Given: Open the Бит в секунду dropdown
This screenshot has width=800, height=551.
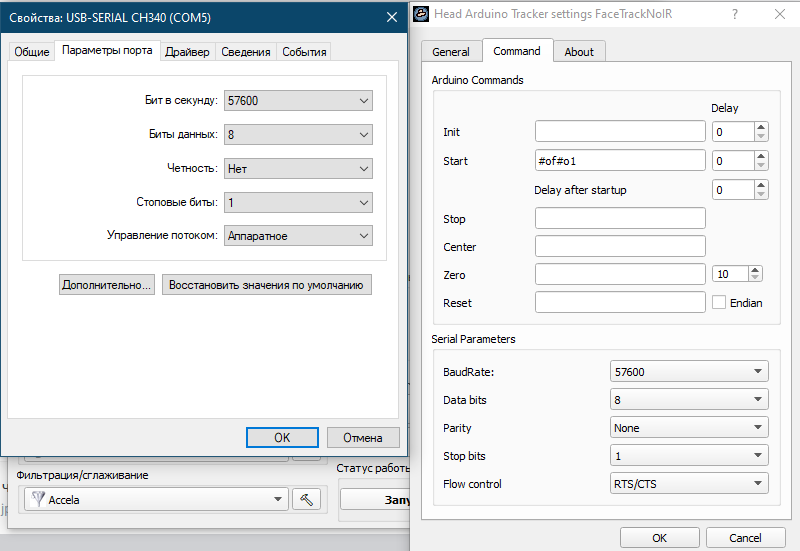Looking at the screenshot, I should [x=298, y=101].
